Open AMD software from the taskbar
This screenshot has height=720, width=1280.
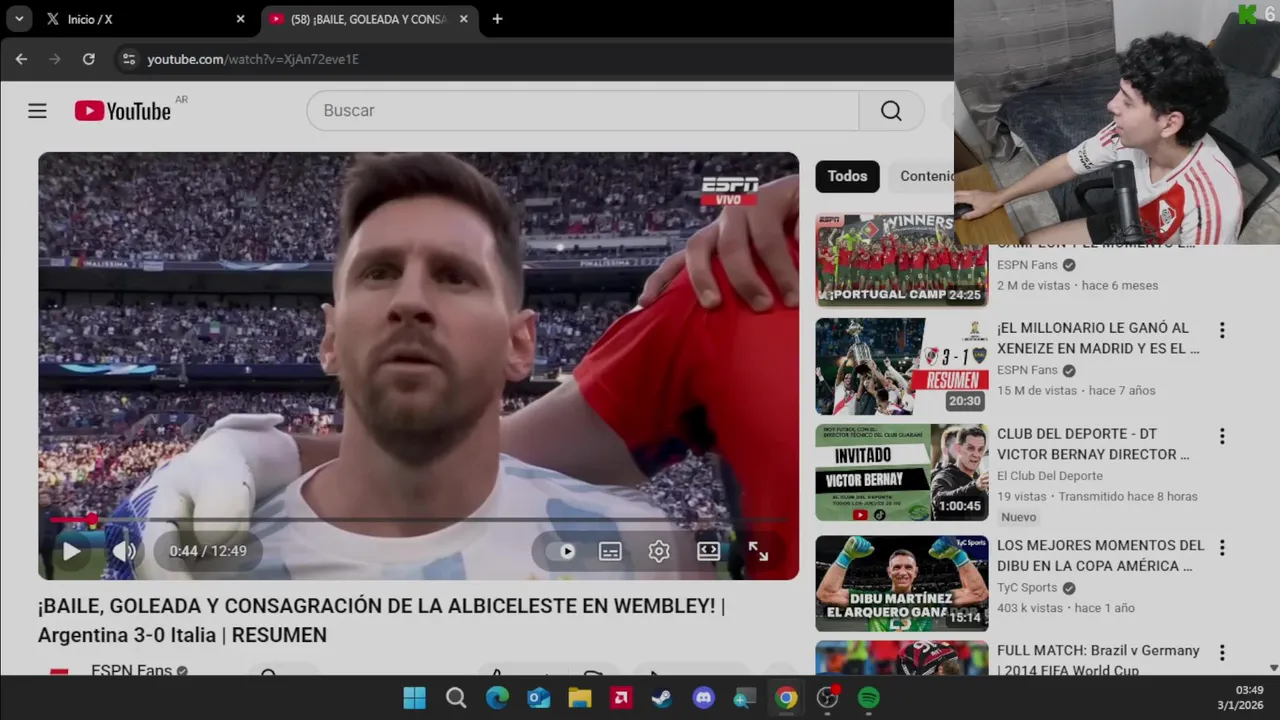pyautogui.click(x=621, y=698)
